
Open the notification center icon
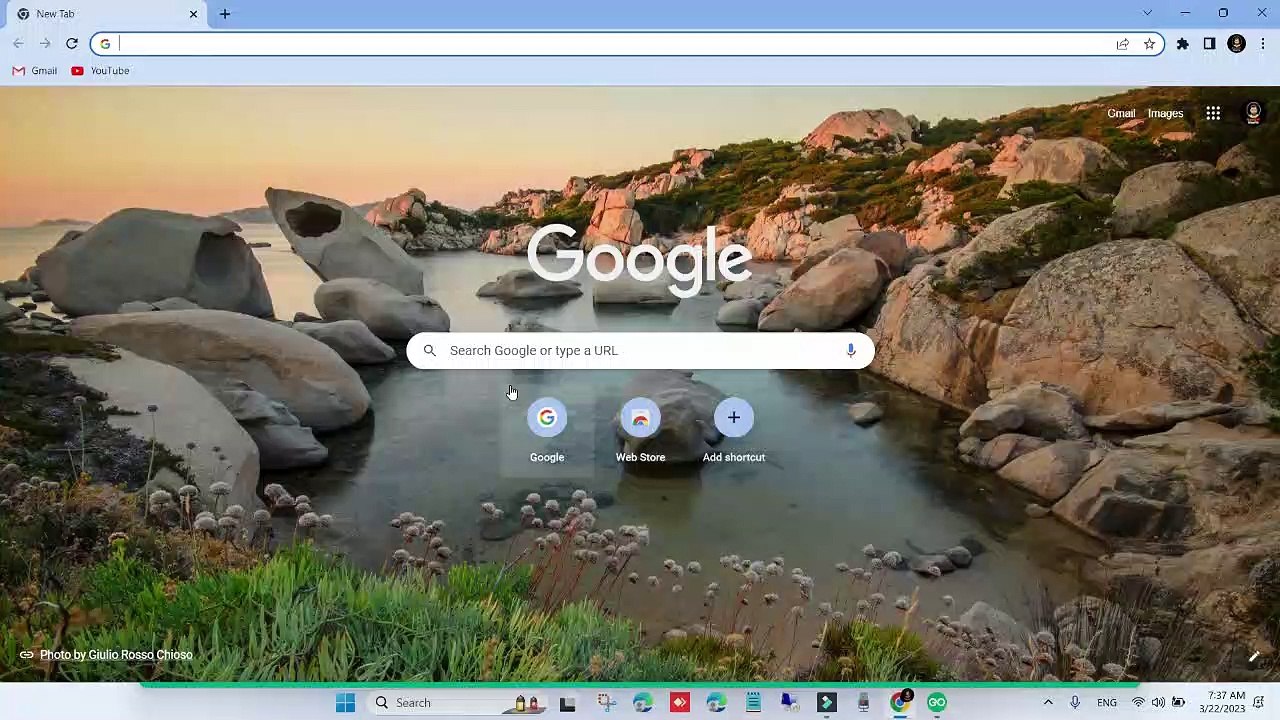[x=1259, y=703]
